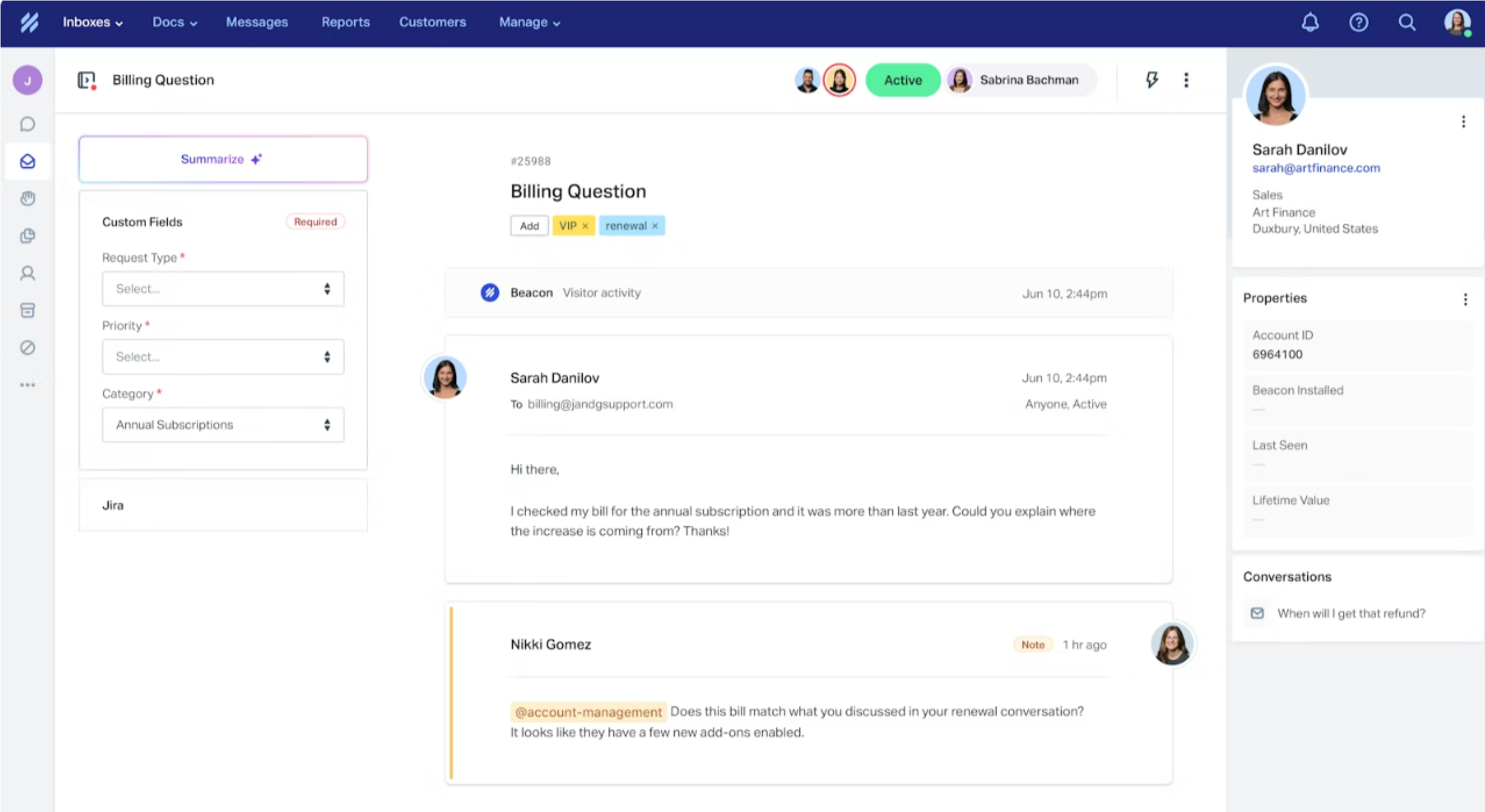The width and height of the screenshot is (1485, 812).
Task: Open the drafts (copies) icon in the sidebar
Action: 27,235
